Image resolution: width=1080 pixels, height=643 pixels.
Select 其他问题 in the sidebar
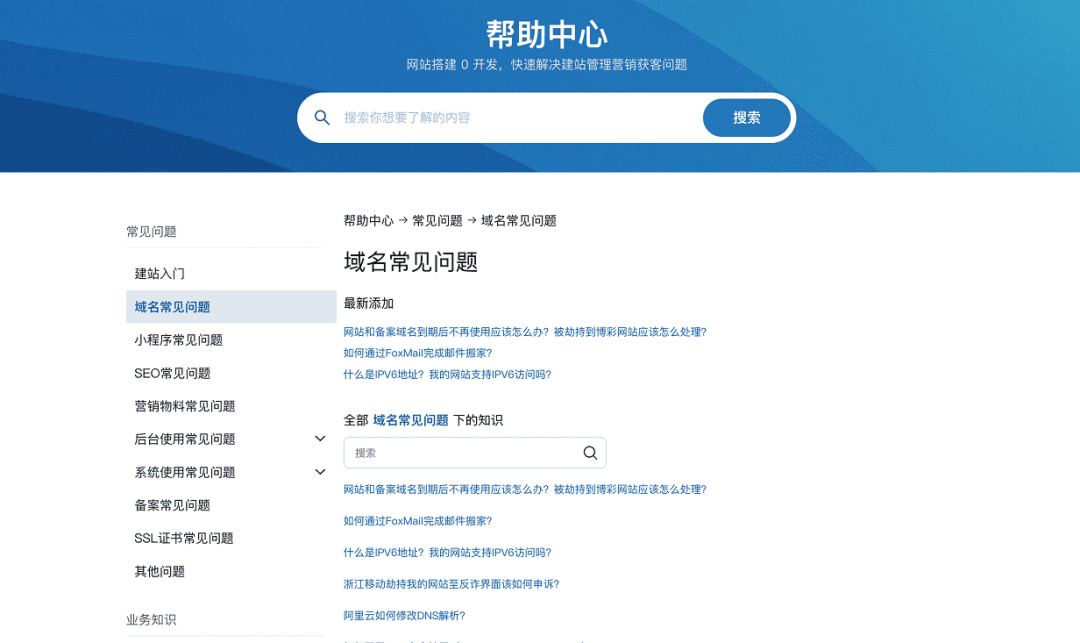pos(160,571)
